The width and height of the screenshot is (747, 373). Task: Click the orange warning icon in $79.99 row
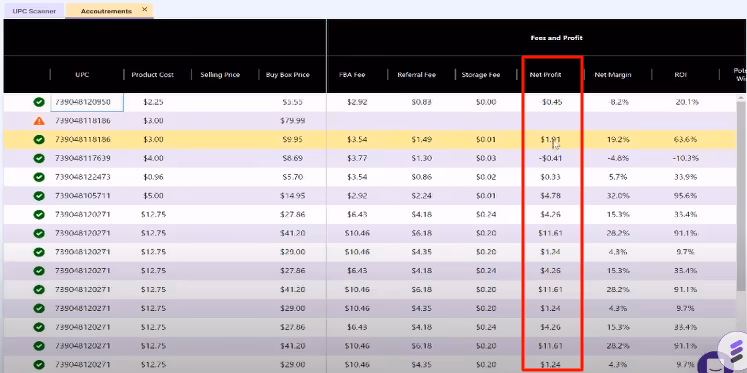tap(39, 121)
